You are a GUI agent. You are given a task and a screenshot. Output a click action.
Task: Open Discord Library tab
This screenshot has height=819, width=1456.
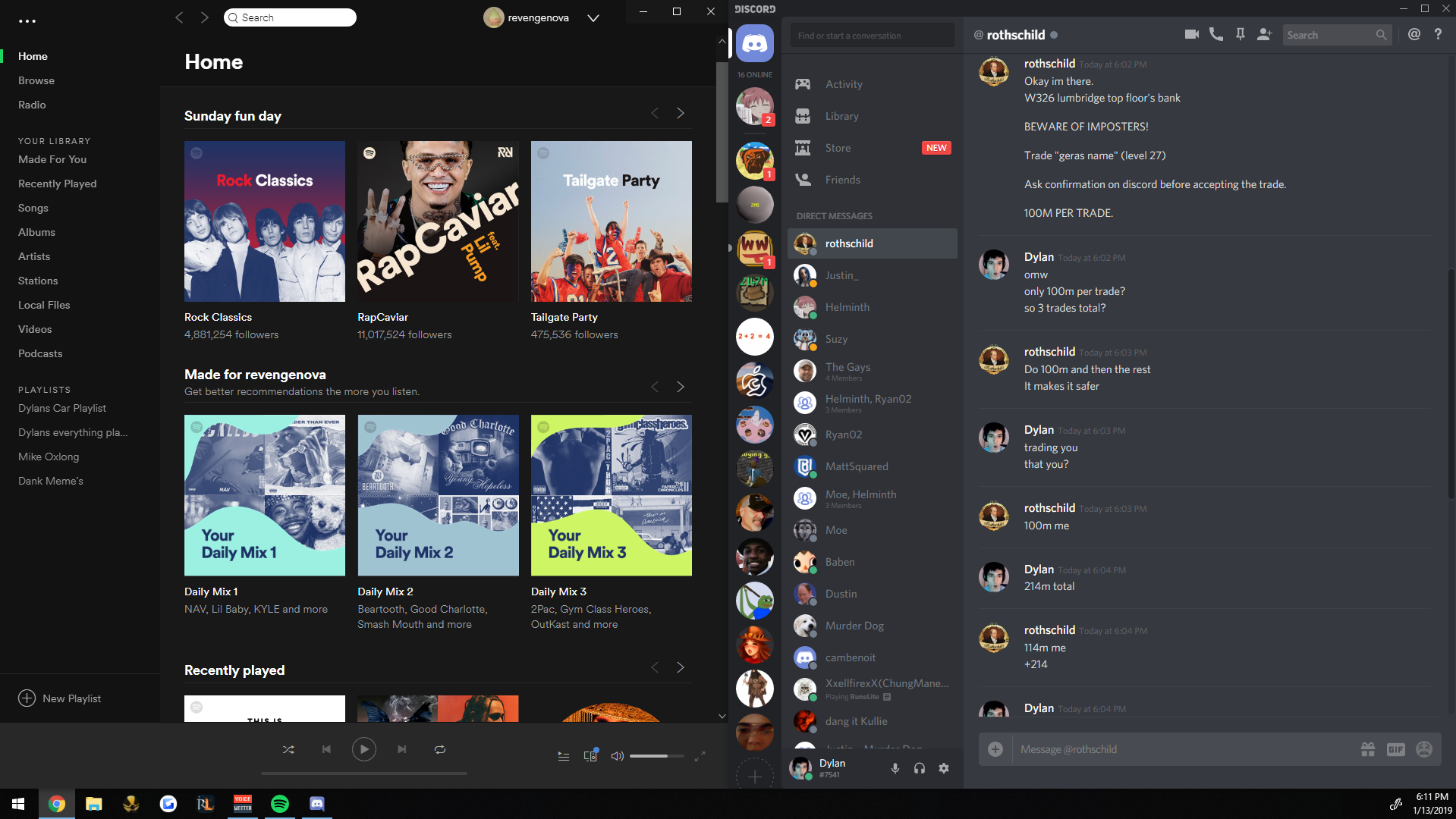[872, 116]
